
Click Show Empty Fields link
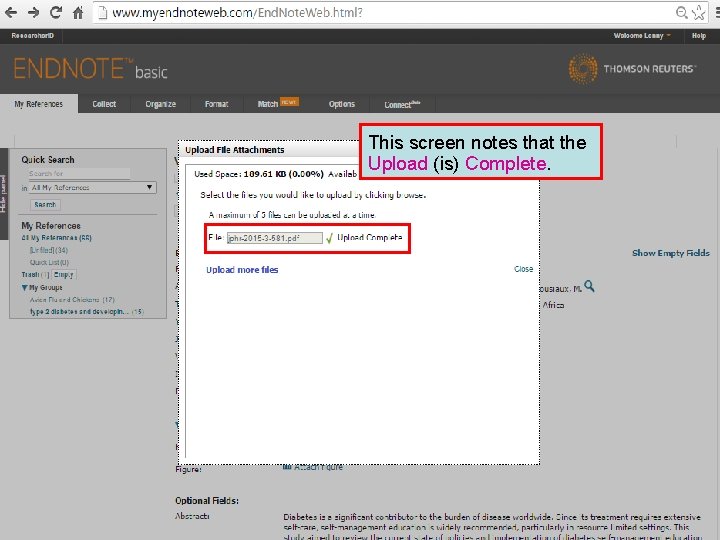tap(671, 253)
